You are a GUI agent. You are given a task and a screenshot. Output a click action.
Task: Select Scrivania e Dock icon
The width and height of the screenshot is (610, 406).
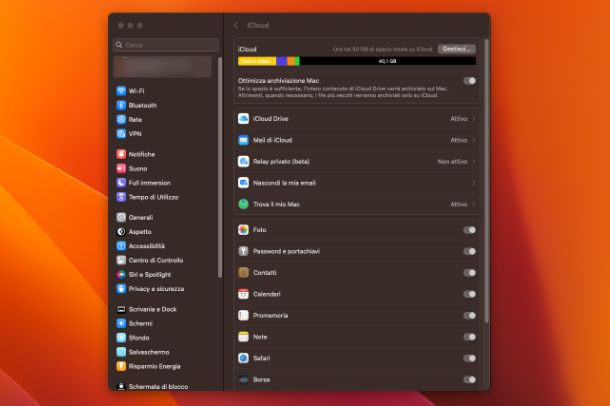(121, 309)
